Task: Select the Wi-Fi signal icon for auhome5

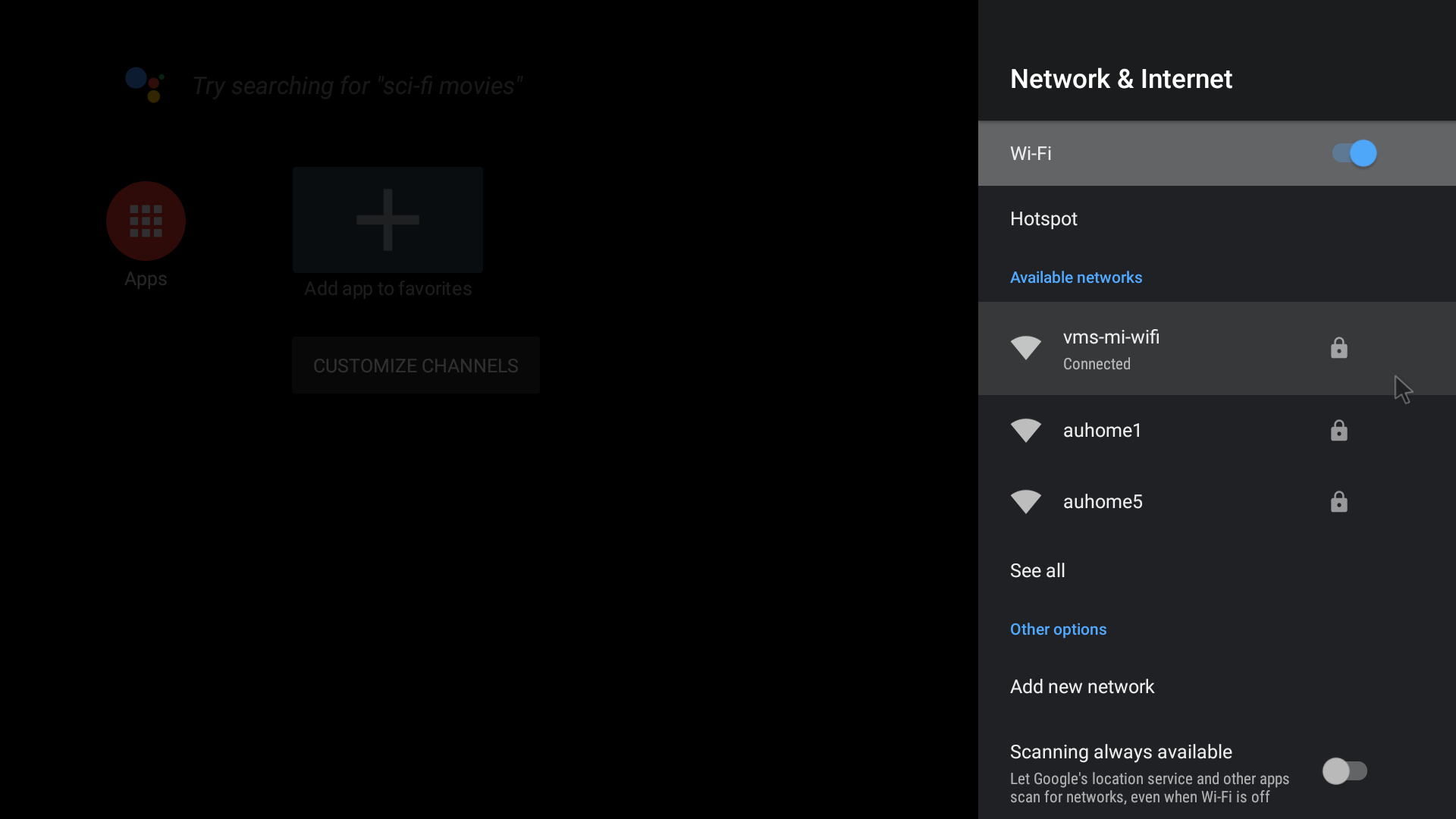Action: (1025, 501)
